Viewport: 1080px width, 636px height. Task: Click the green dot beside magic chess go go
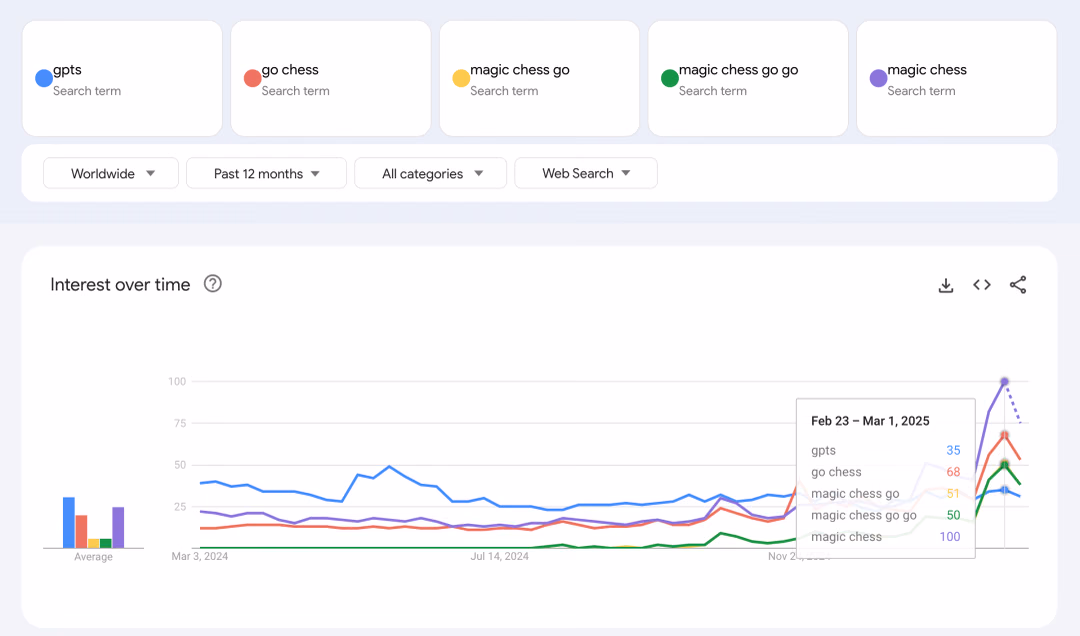[669, 79]
